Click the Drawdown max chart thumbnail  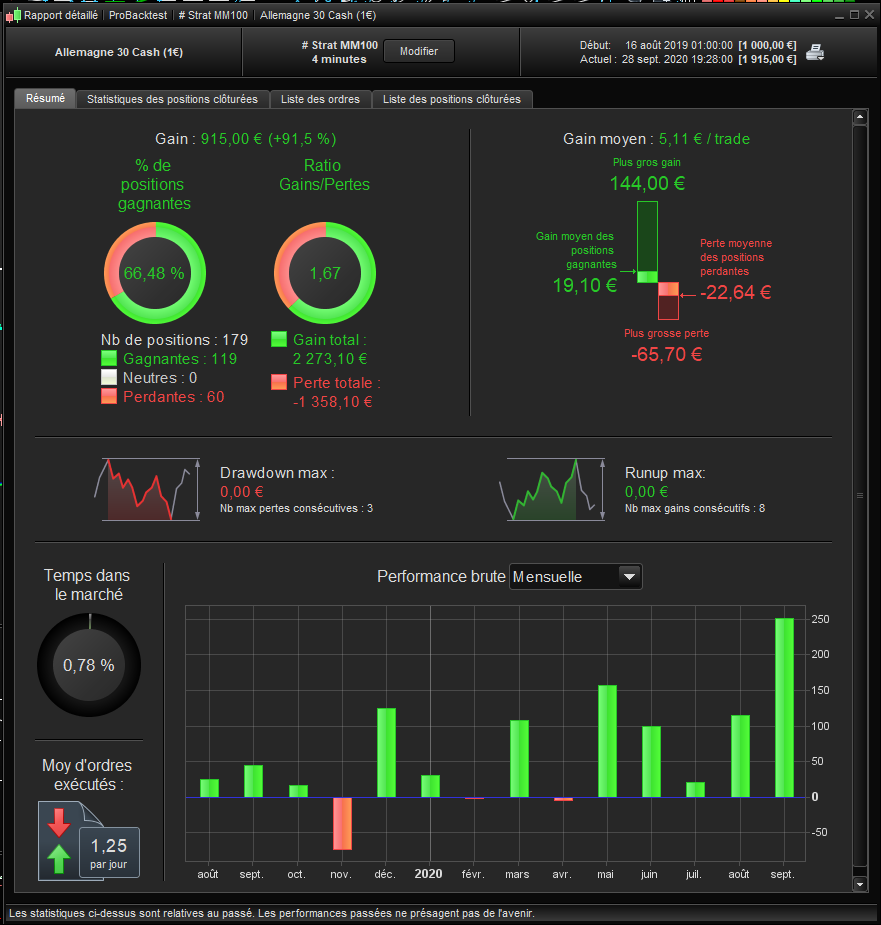pos(148,489)
